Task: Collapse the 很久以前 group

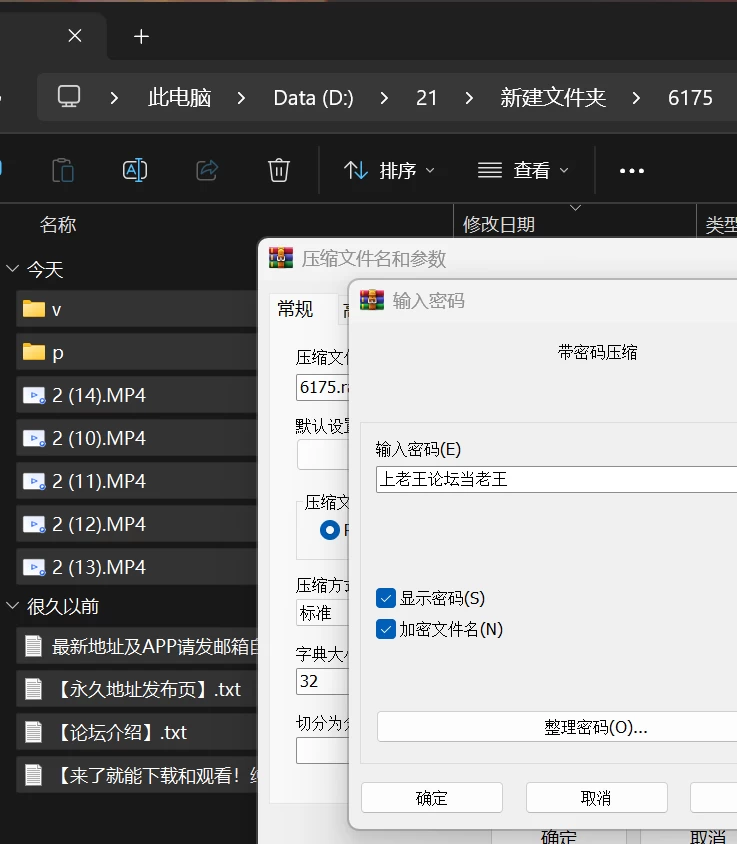Action: 12,606
